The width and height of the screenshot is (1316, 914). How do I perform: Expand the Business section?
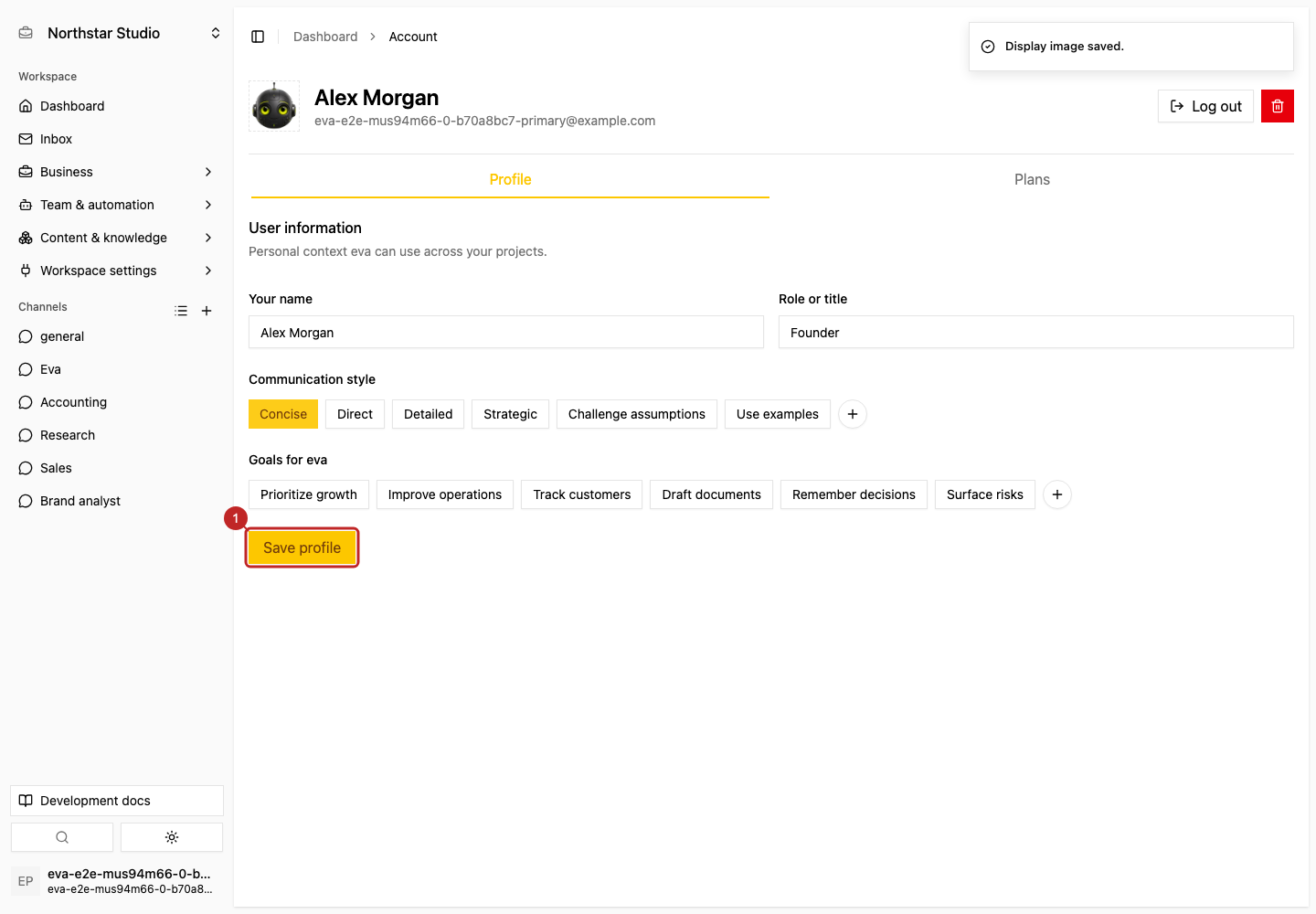point(117,172)
